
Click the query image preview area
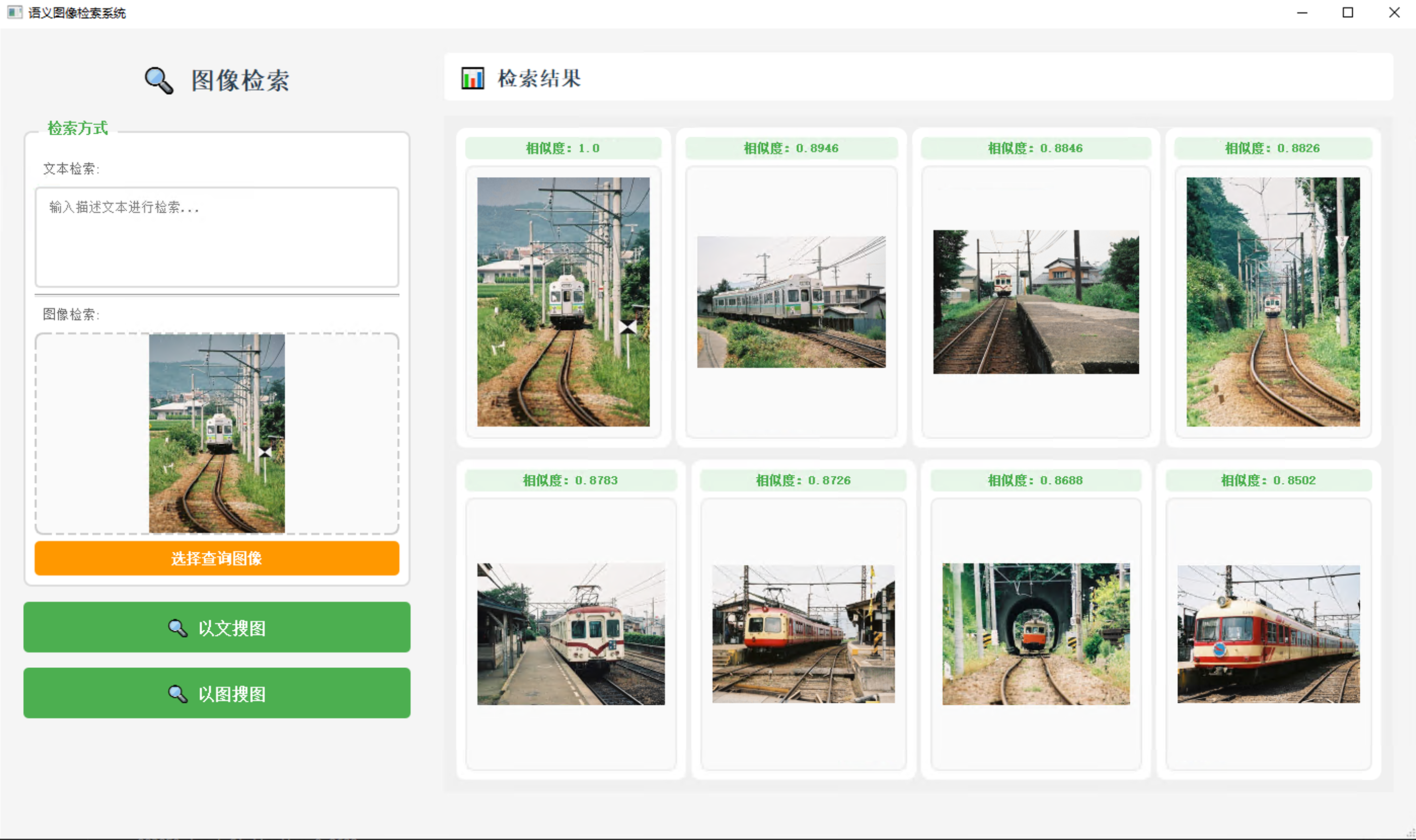coord(217,434)
